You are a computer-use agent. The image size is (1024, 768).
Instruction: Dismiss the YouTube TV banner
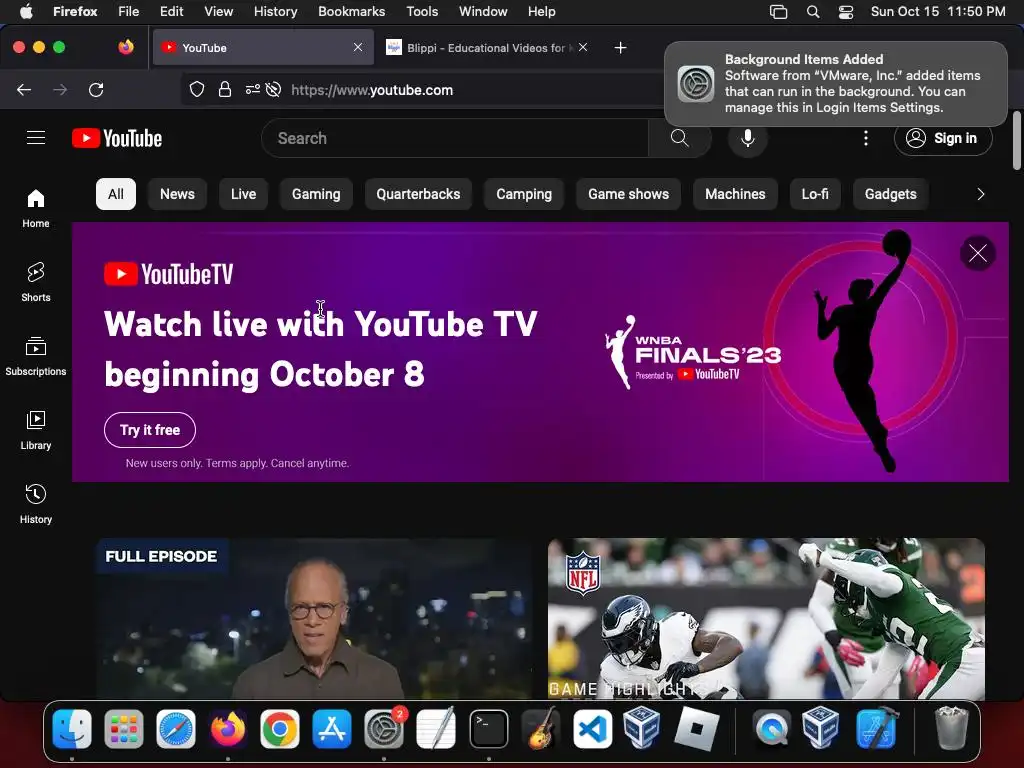point(978,253)
